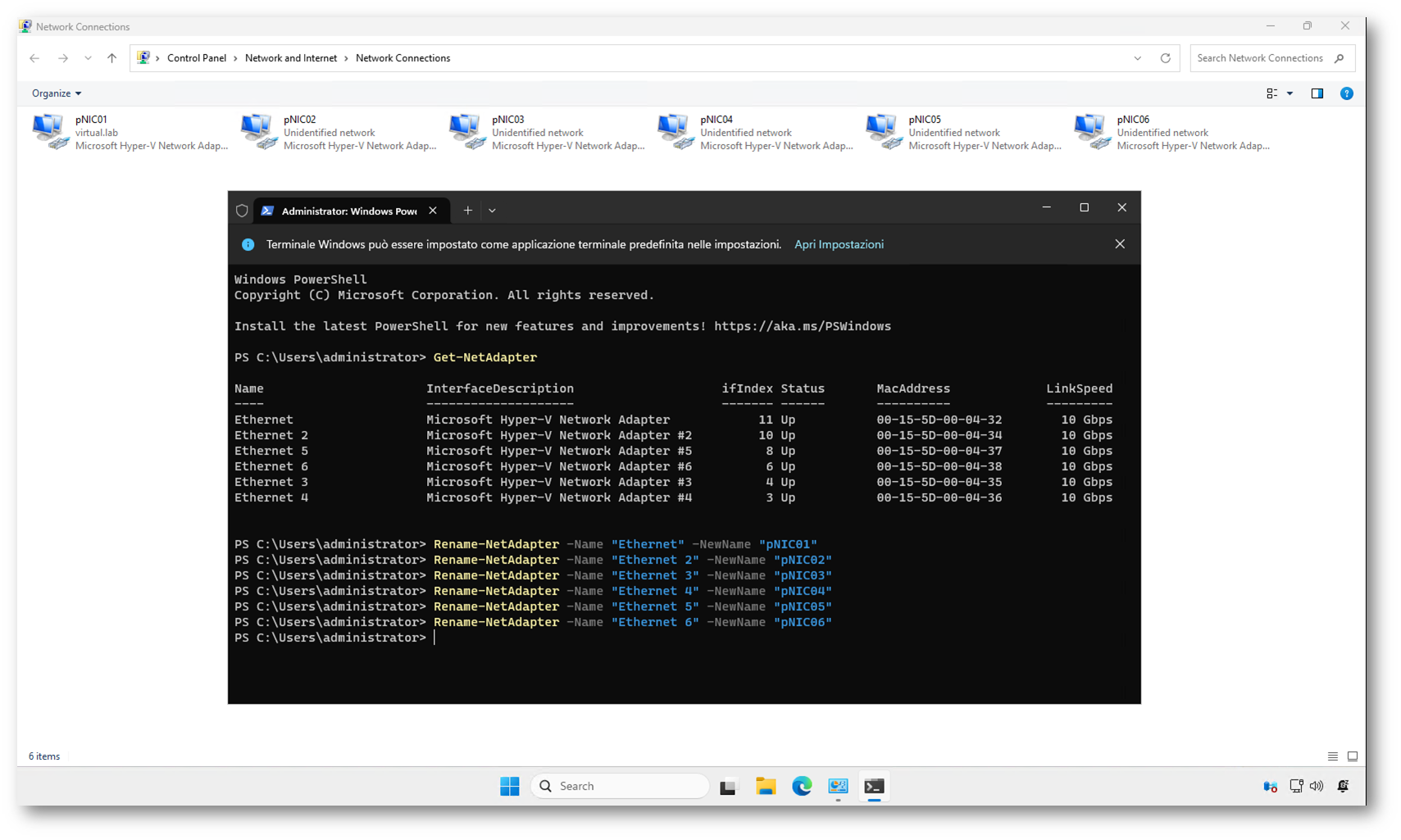Select the pNIC03 network adapter icon

point(466,132)
